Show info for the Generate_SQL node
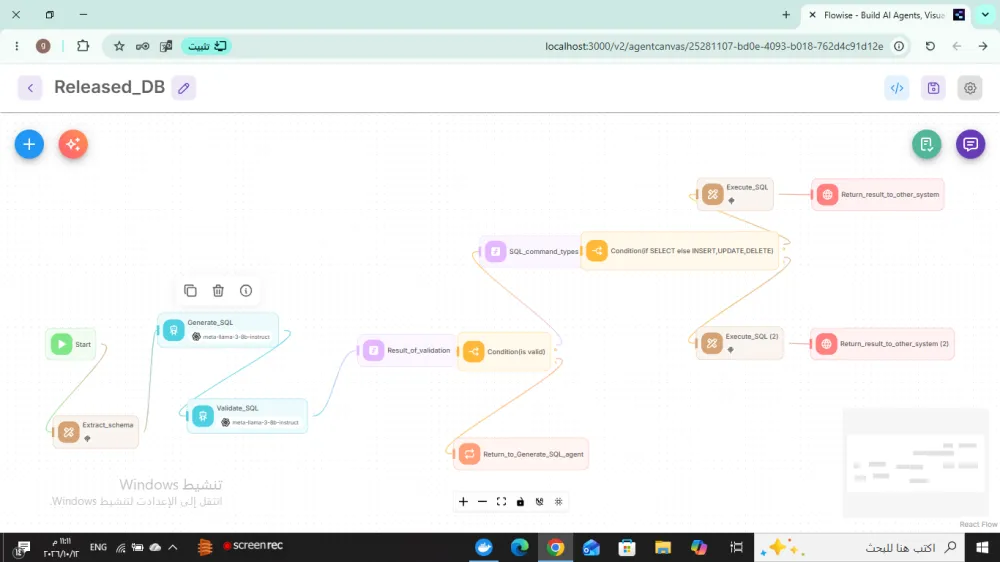The height and width of the screenshot is (562, 1000). click(246, 291)
